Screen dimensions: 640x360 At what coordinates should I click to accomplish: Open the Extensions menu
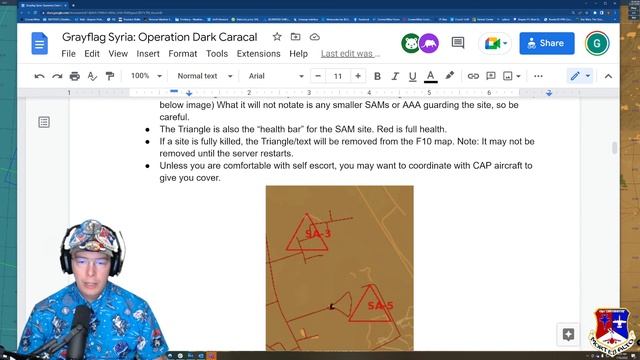tap(258, 54)
